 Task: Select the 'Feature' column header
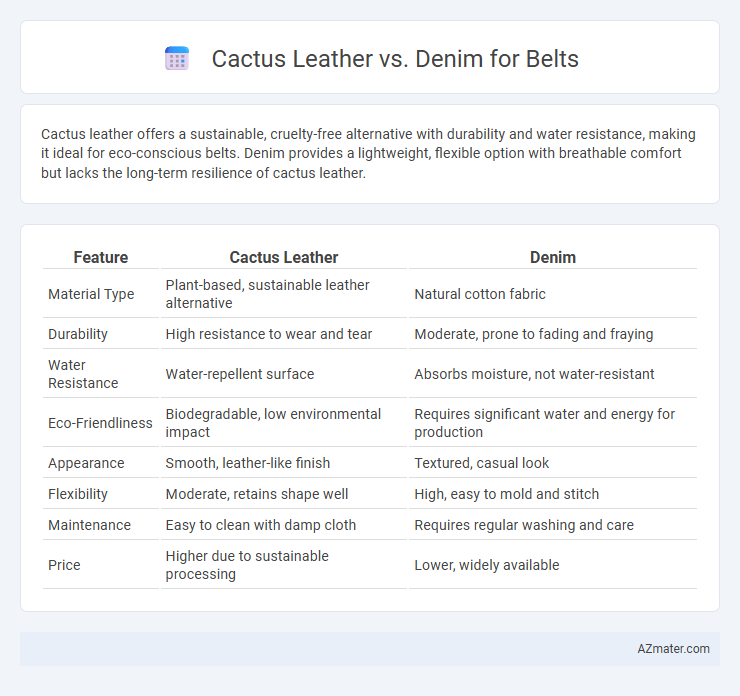coord(101,257)
